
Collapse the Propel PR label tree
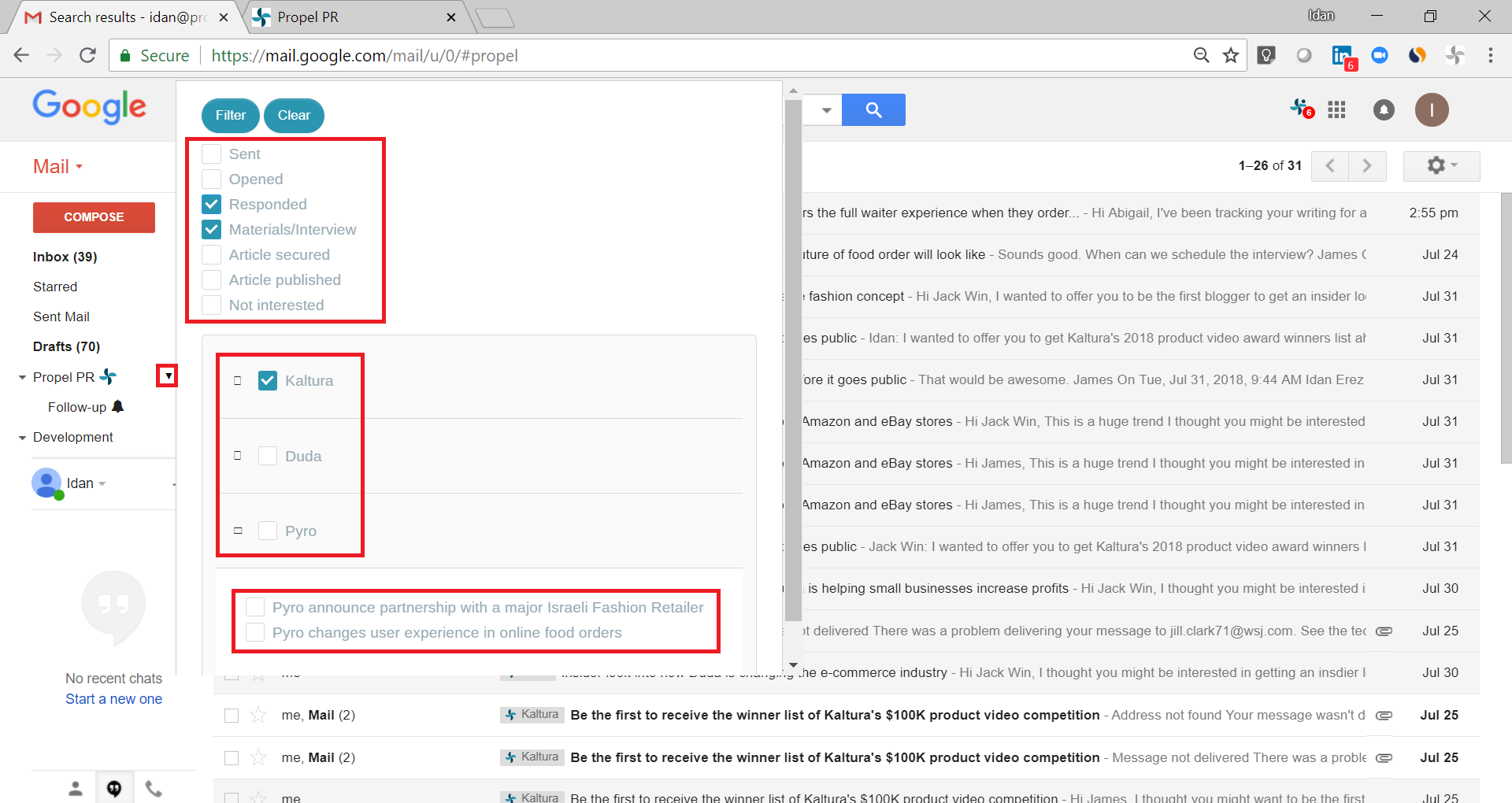click(22, 378)
